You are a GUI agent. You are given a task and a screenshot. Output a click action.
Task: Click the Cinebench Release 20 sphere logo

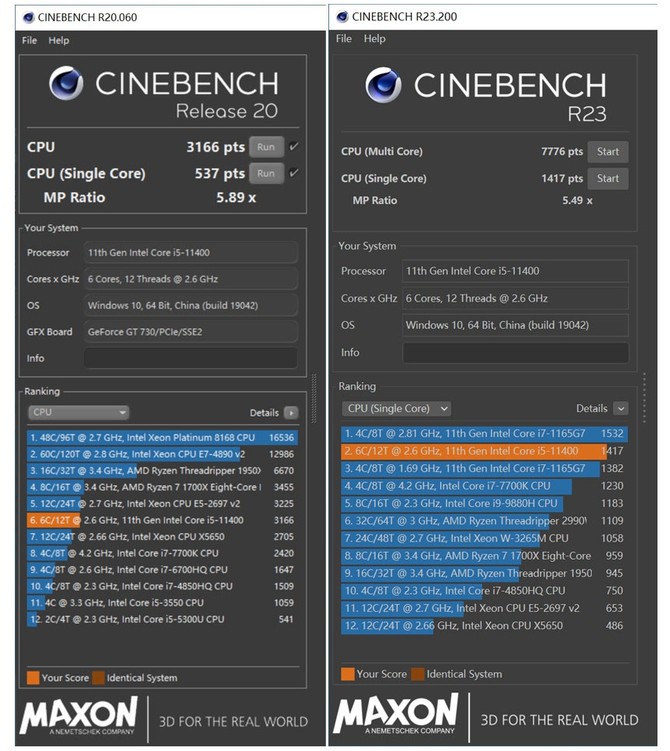tap(66, 84)
